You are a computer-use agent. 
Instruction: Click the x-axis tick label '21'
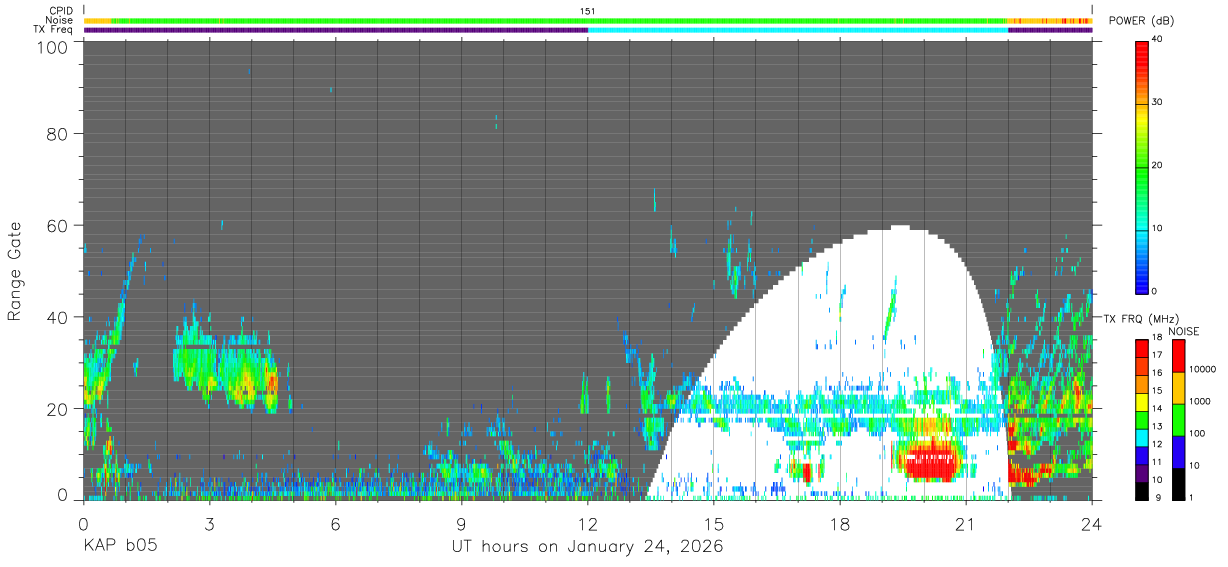tap(965, 523)
